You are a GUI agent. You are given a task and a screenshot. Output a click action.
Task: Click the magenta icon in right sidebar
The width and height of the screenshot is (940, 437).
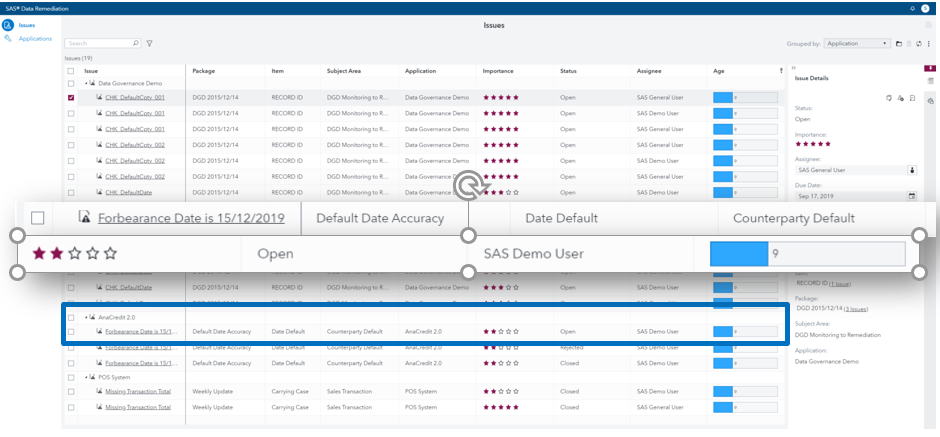click(x=930, y=68)
